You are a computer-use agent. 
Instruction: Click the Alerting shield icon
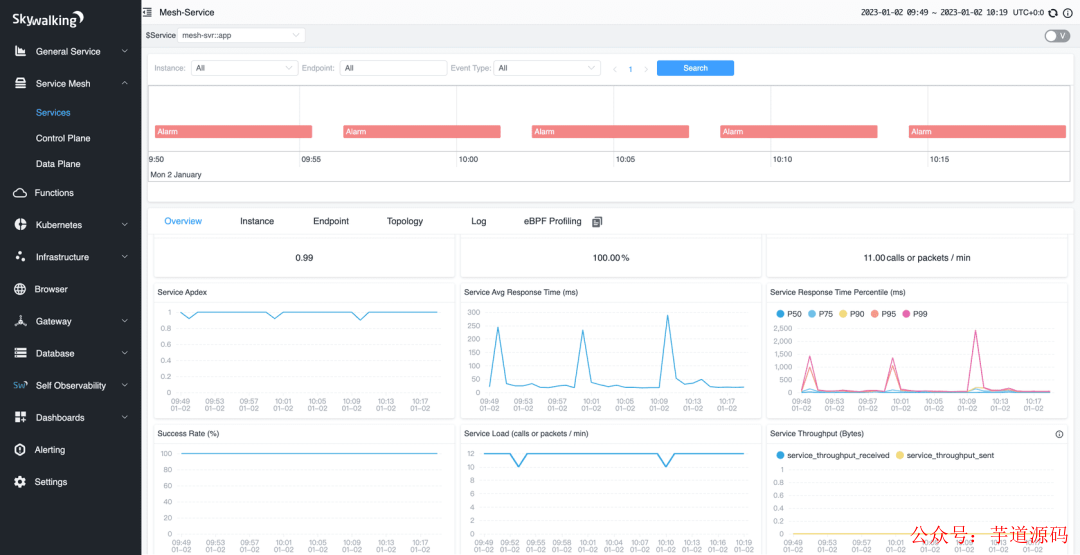coord(20,450)
